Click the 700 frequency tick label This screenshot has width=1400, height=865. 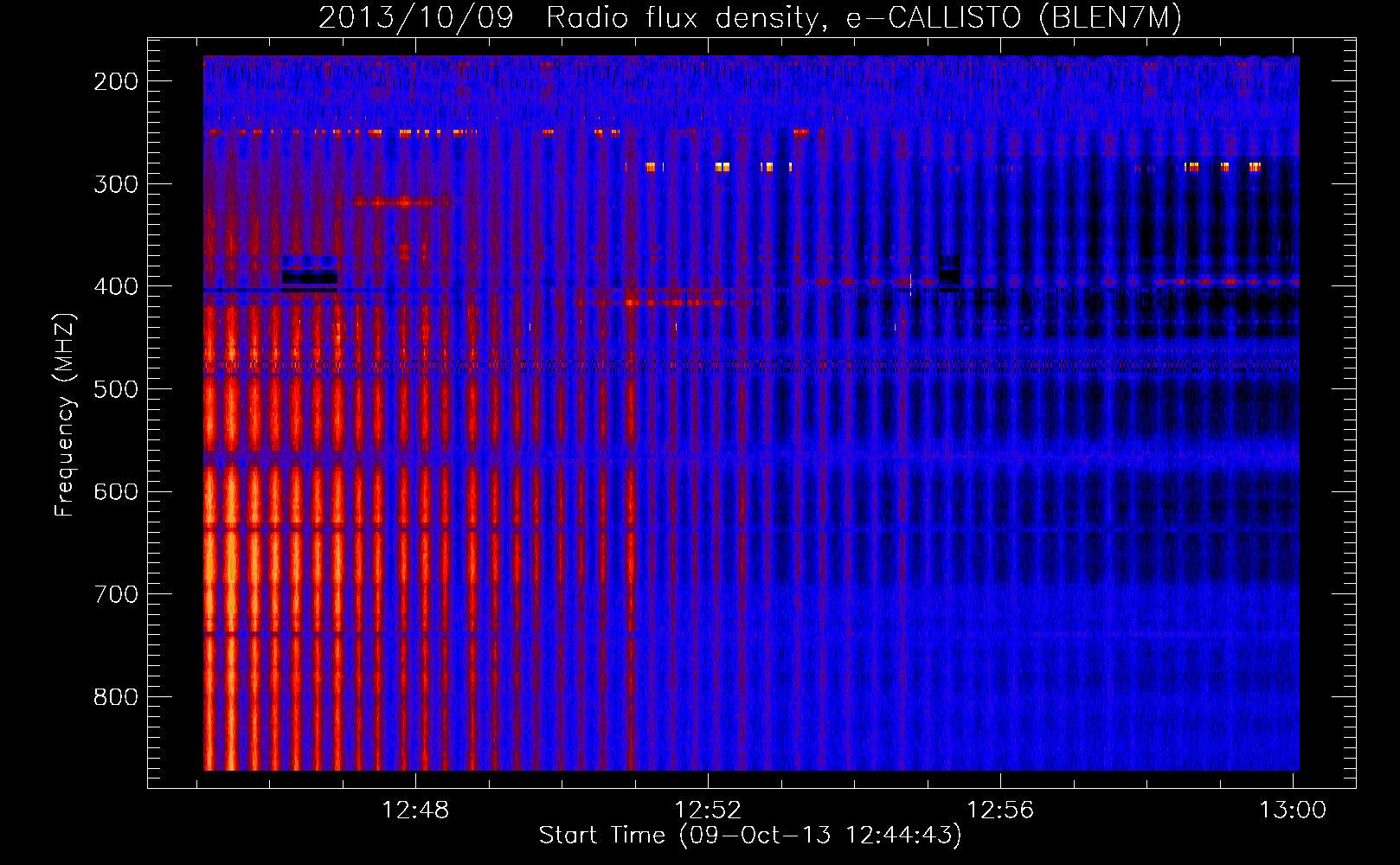[x=116, y=594]
